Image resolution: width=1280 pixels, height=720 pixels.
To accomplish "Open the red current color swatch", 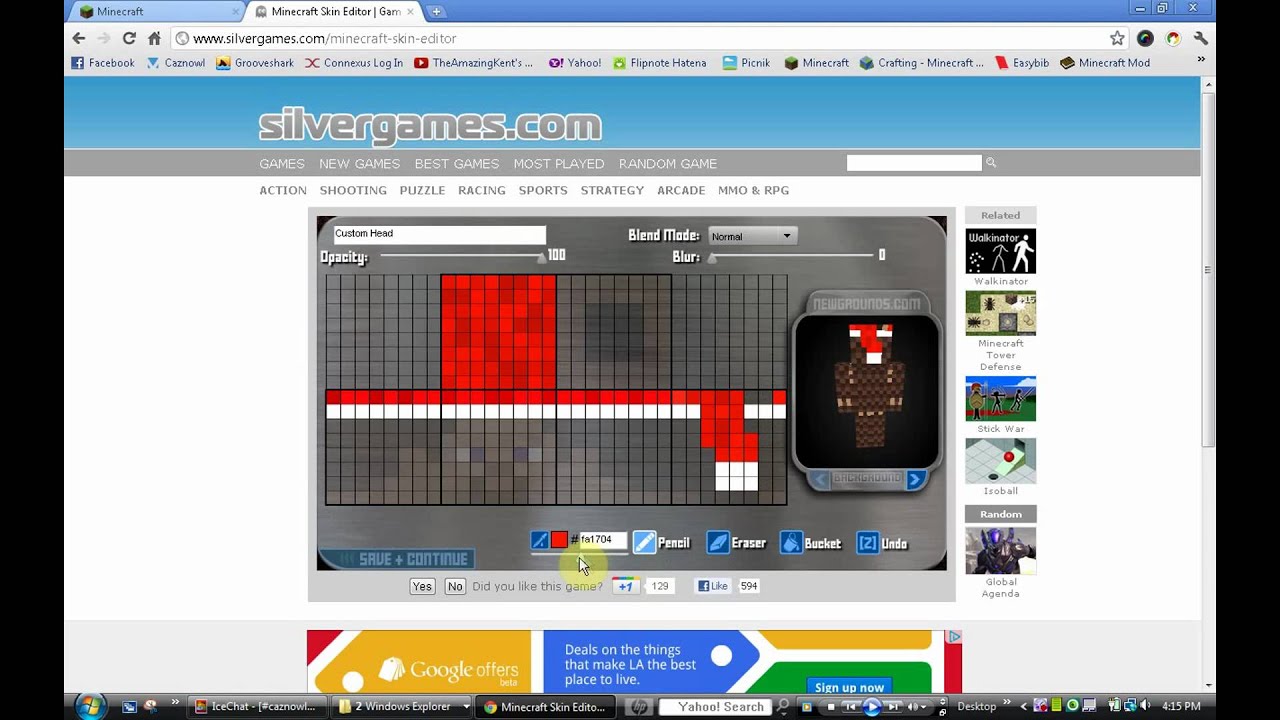I will [x=559, y=540].
